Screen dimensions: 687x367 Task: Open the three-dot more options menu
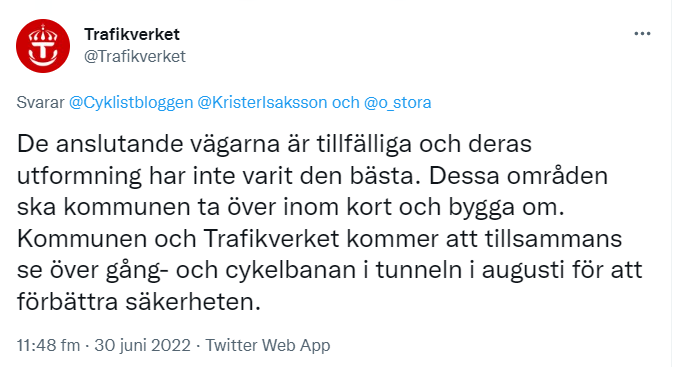tap(642, 34)
